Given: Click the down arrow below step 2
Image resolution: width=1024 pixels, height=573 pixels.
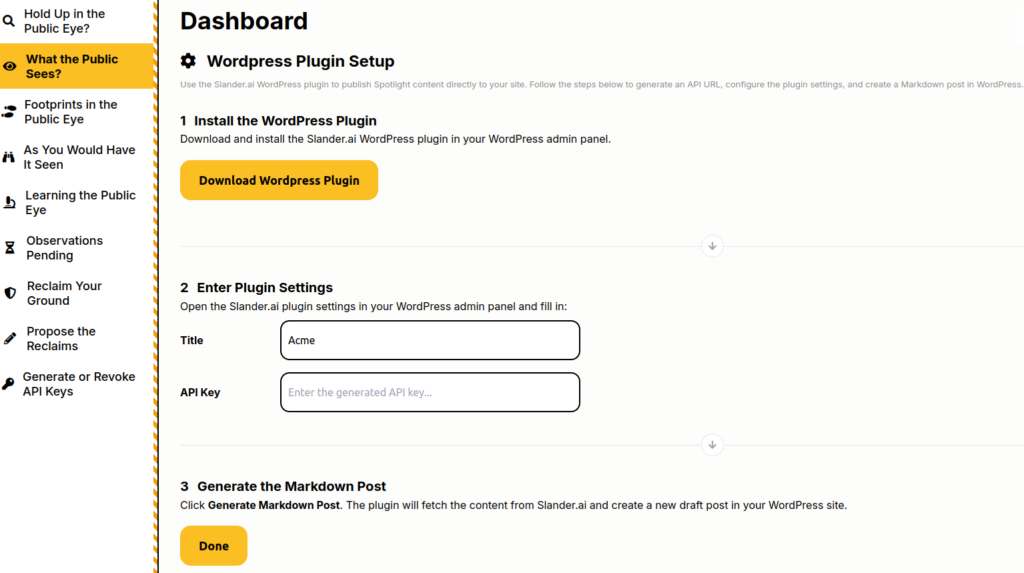Looking at the screenshot, I should tap(712, 445).
